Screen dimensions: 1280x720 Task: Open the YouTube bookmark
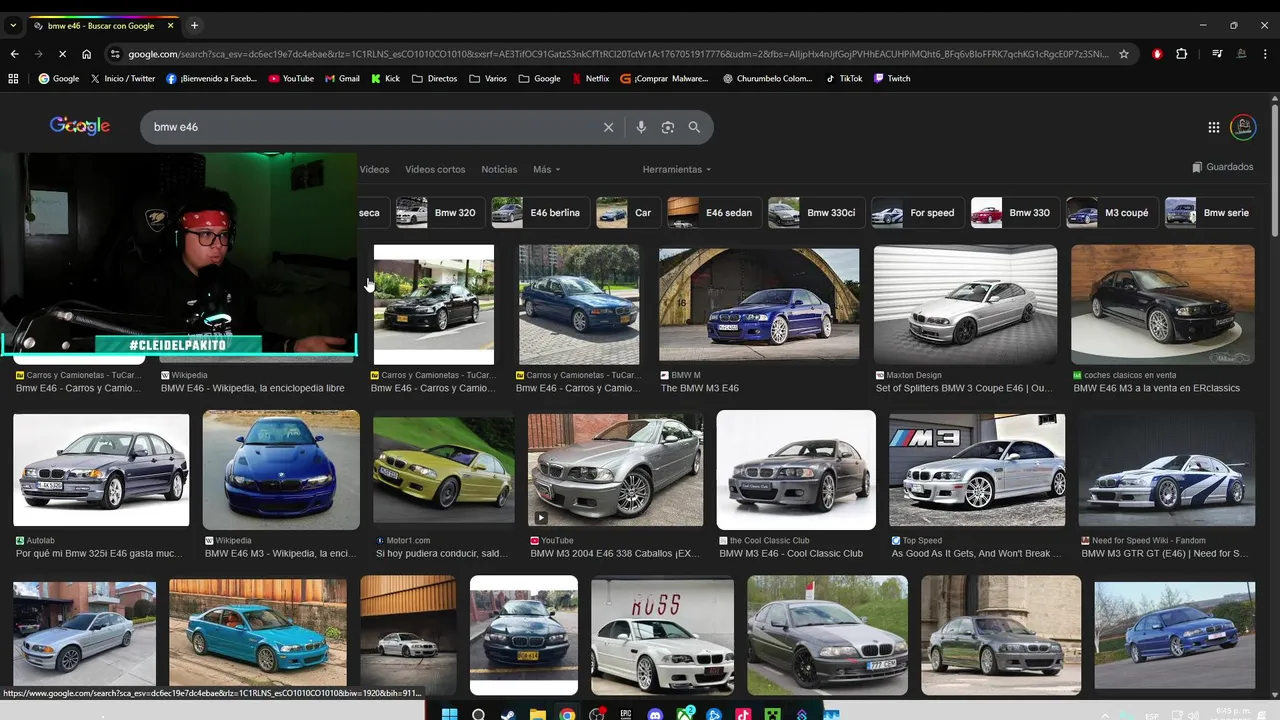coord(291,78)
